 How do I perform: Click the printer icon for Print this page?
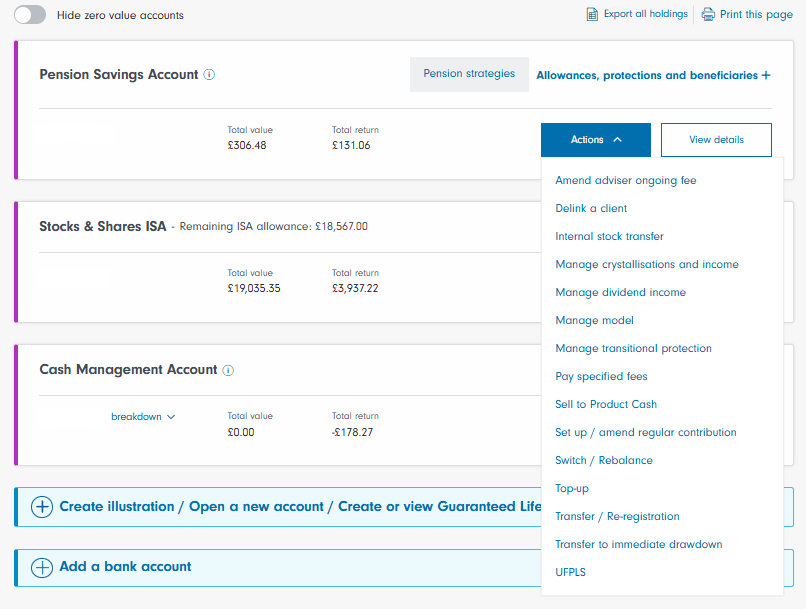708,14
